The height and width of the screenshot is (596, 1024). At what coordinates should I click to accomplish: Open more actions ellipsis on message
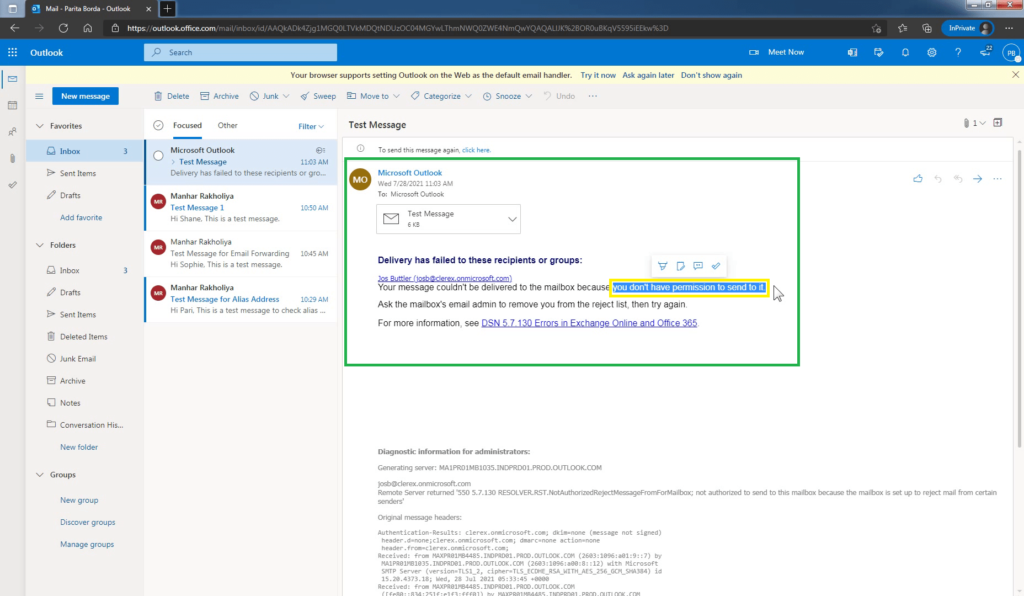coord(997,178)
